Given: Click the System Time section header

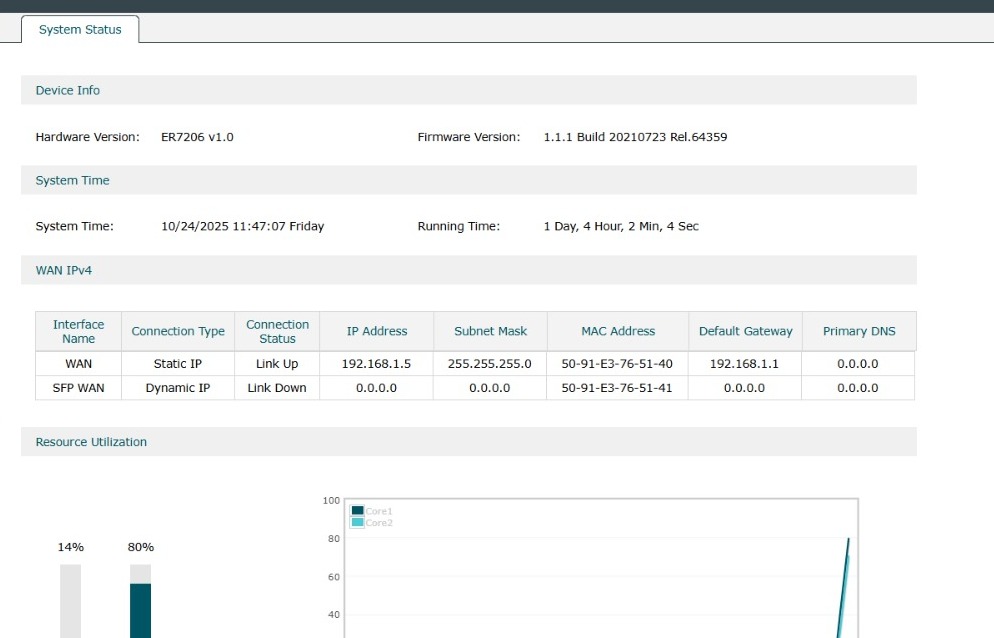Looking at the screenshot, I should point(73,181).
